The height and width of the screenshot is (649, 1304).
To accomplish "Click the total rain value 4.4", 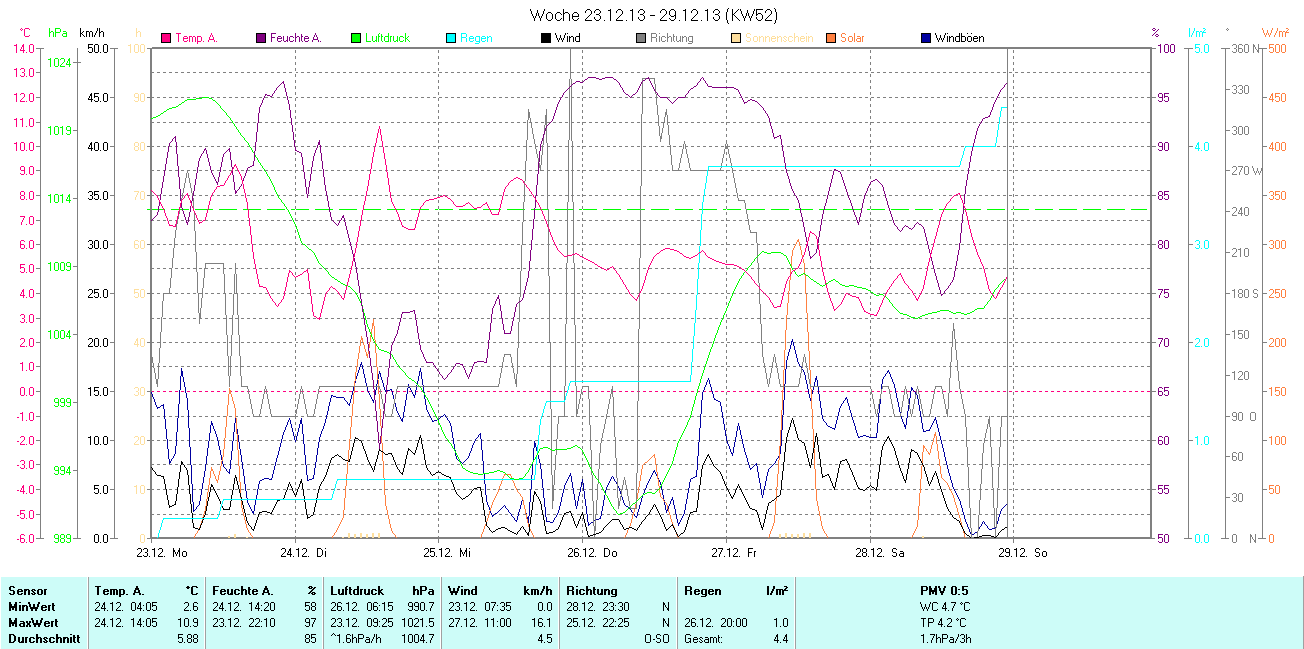I will (779, 639).
